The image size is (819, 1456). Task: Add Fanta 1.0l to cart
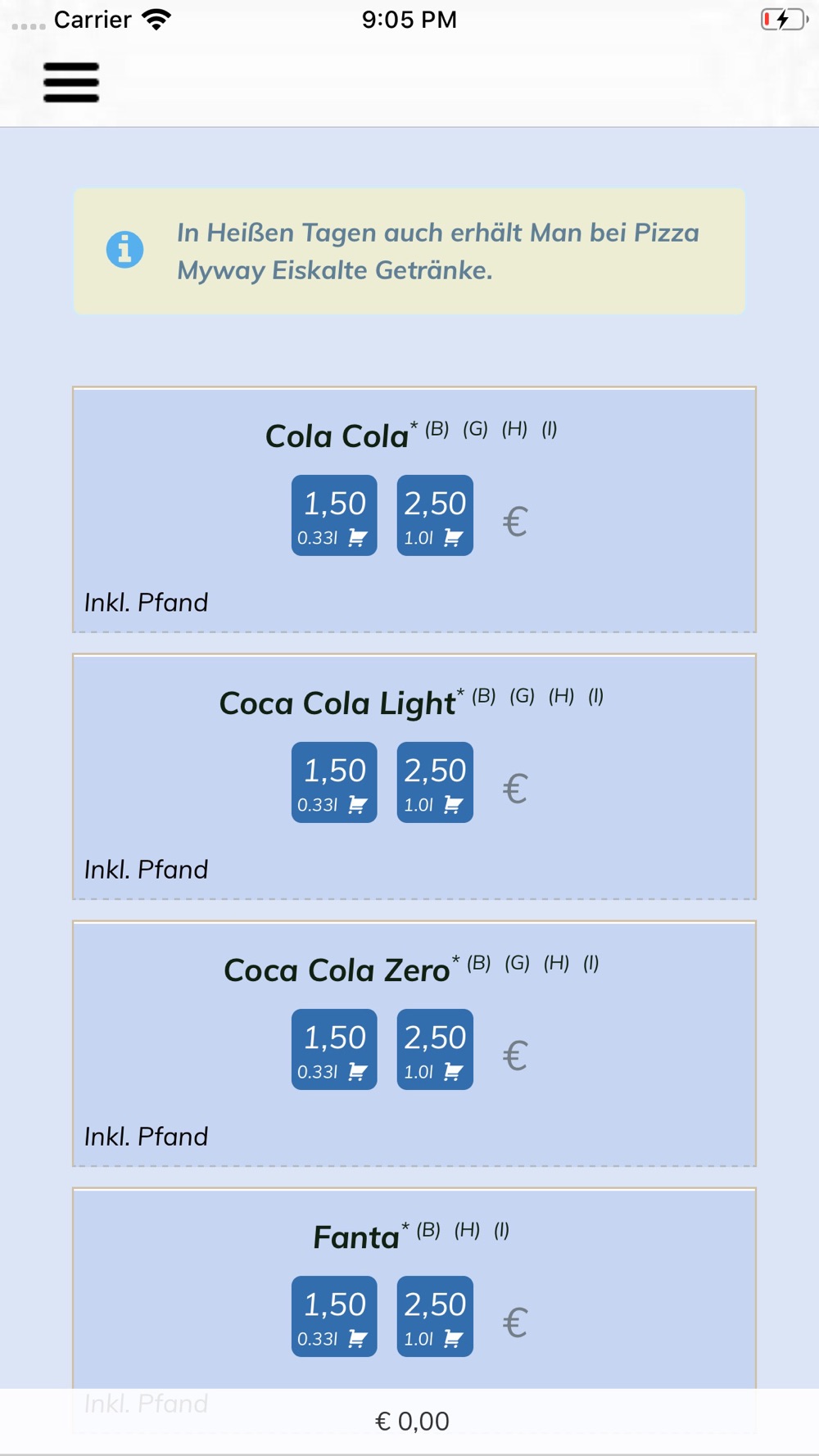coord(435,1316)
